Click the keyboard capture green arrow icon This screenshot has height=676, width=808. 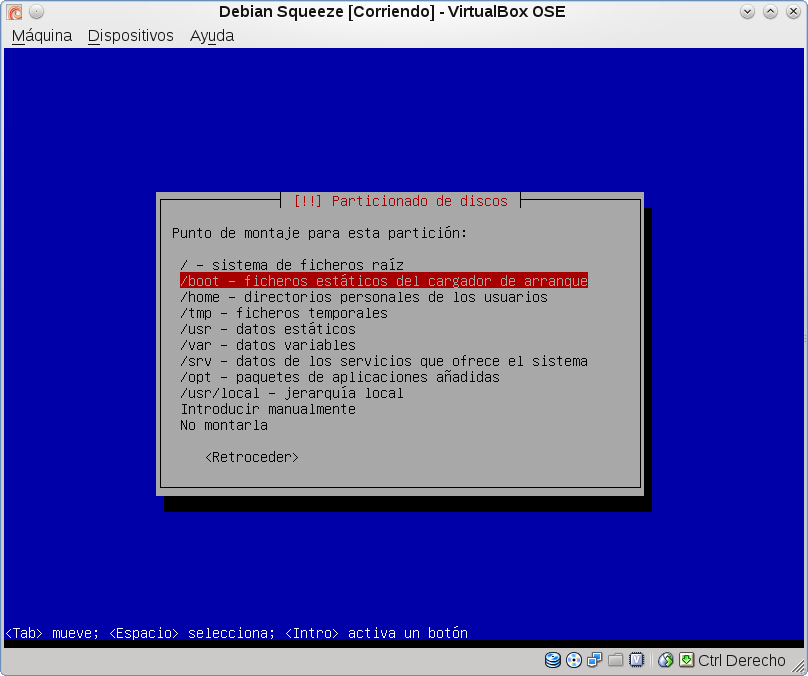tap(686, 660)
